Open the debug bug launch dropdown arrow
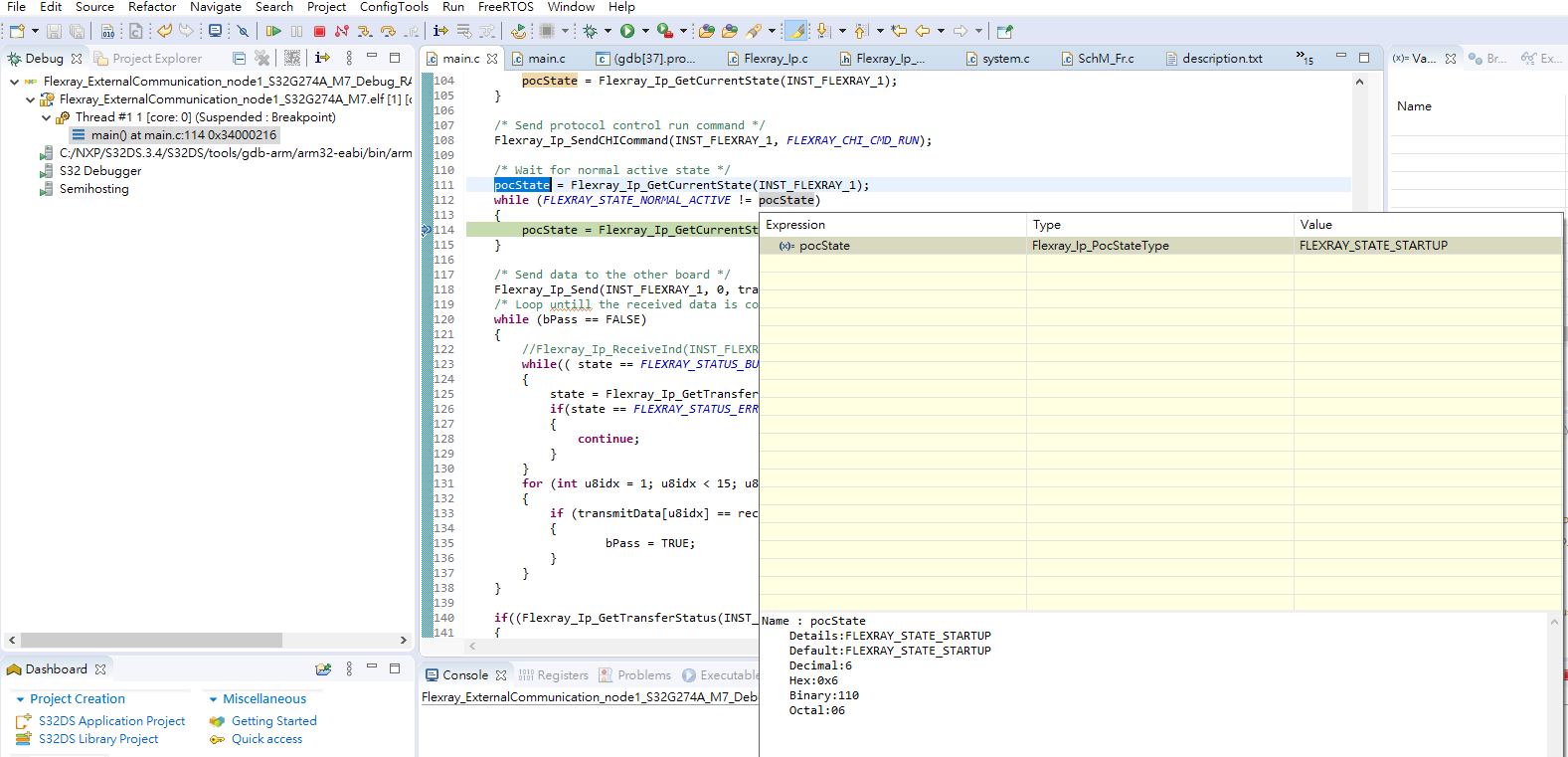This screenshot has height=757, width=1568. [x=608, y=32]
